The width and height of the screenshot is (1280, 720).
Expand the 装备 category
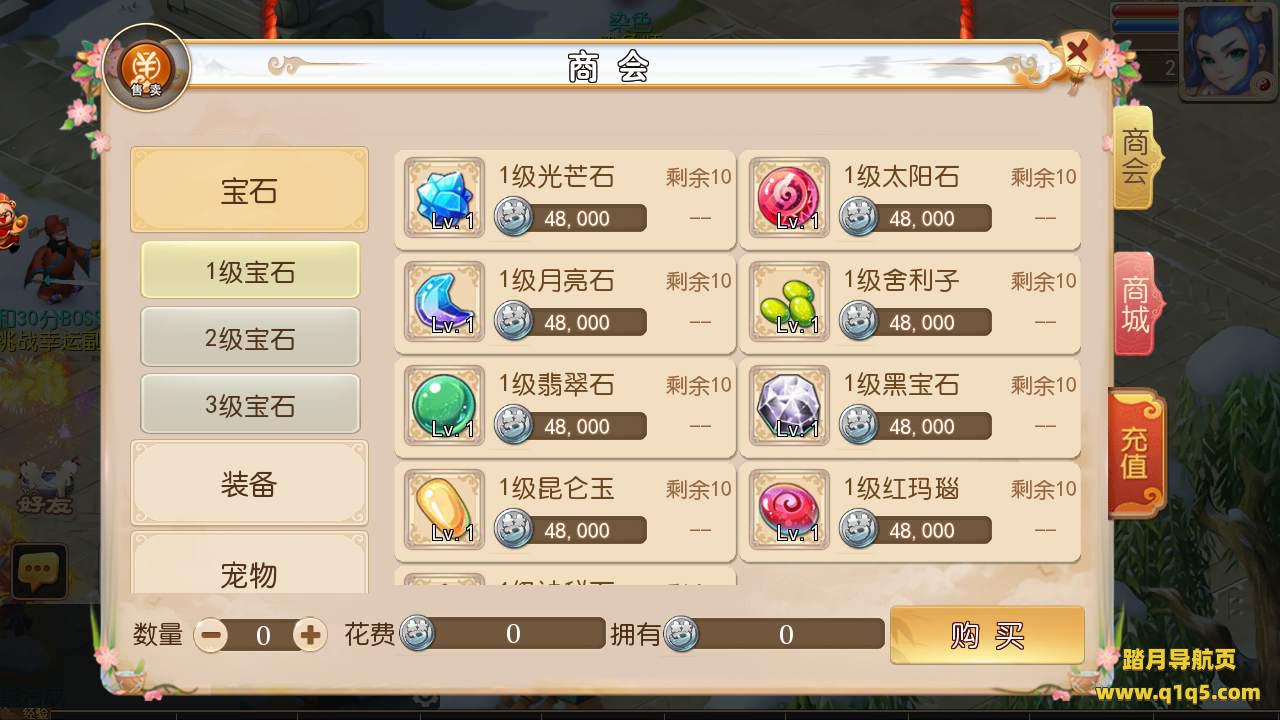[x=249, y=484]
